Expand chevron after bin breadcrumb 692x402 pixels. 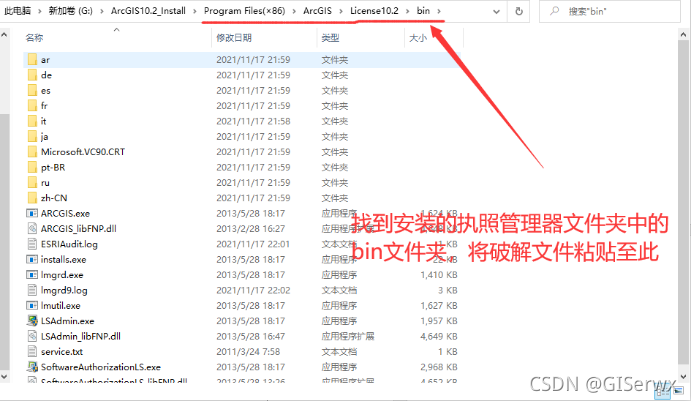tap(439, 11)
